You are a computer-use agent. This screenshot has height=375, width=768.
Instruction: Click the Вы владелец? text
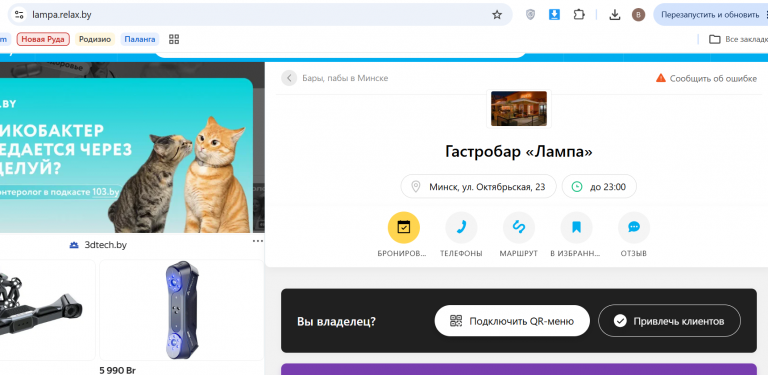(336, 322)
